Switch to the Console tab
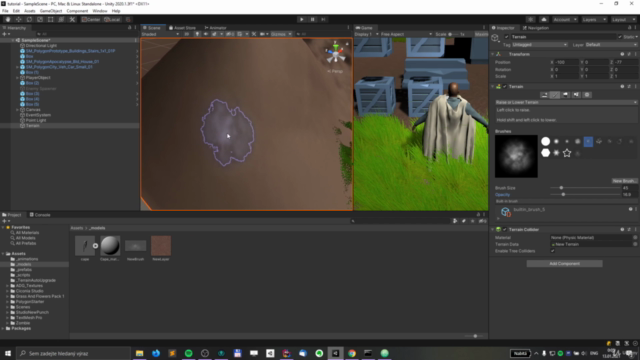The width and height of the screenshot is (640, 360). point(40,215)
